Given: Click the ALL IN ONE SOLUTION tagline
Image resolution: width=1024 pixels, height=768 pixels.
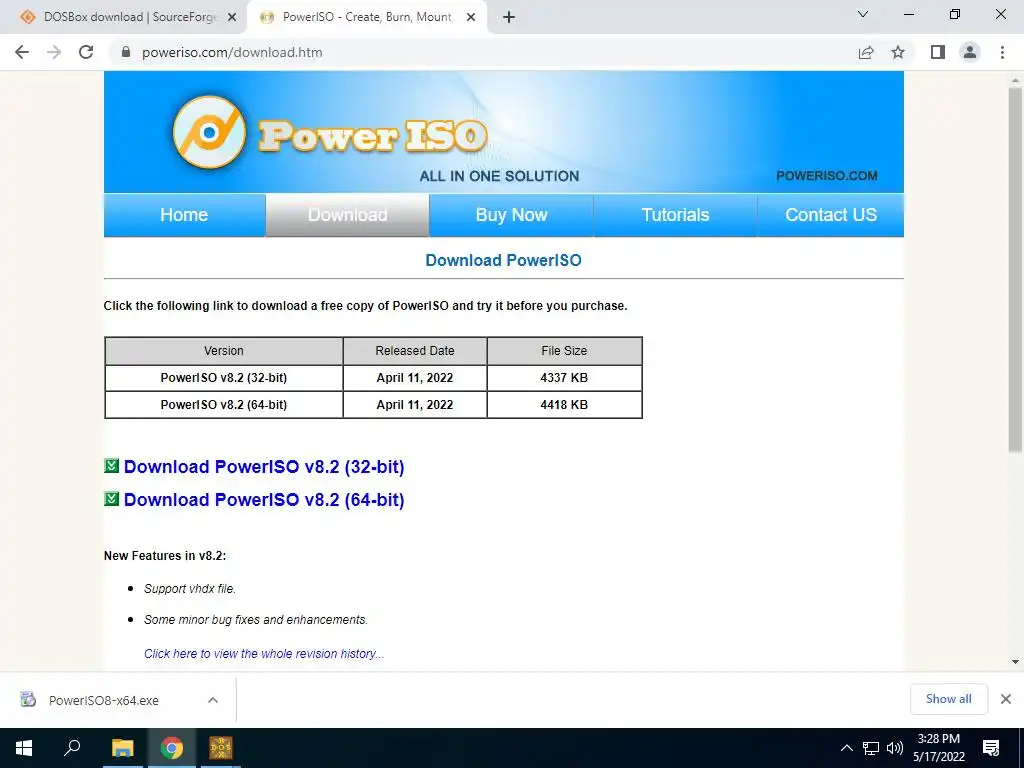Looking at the screenshot, I should (x=500, y=176).
